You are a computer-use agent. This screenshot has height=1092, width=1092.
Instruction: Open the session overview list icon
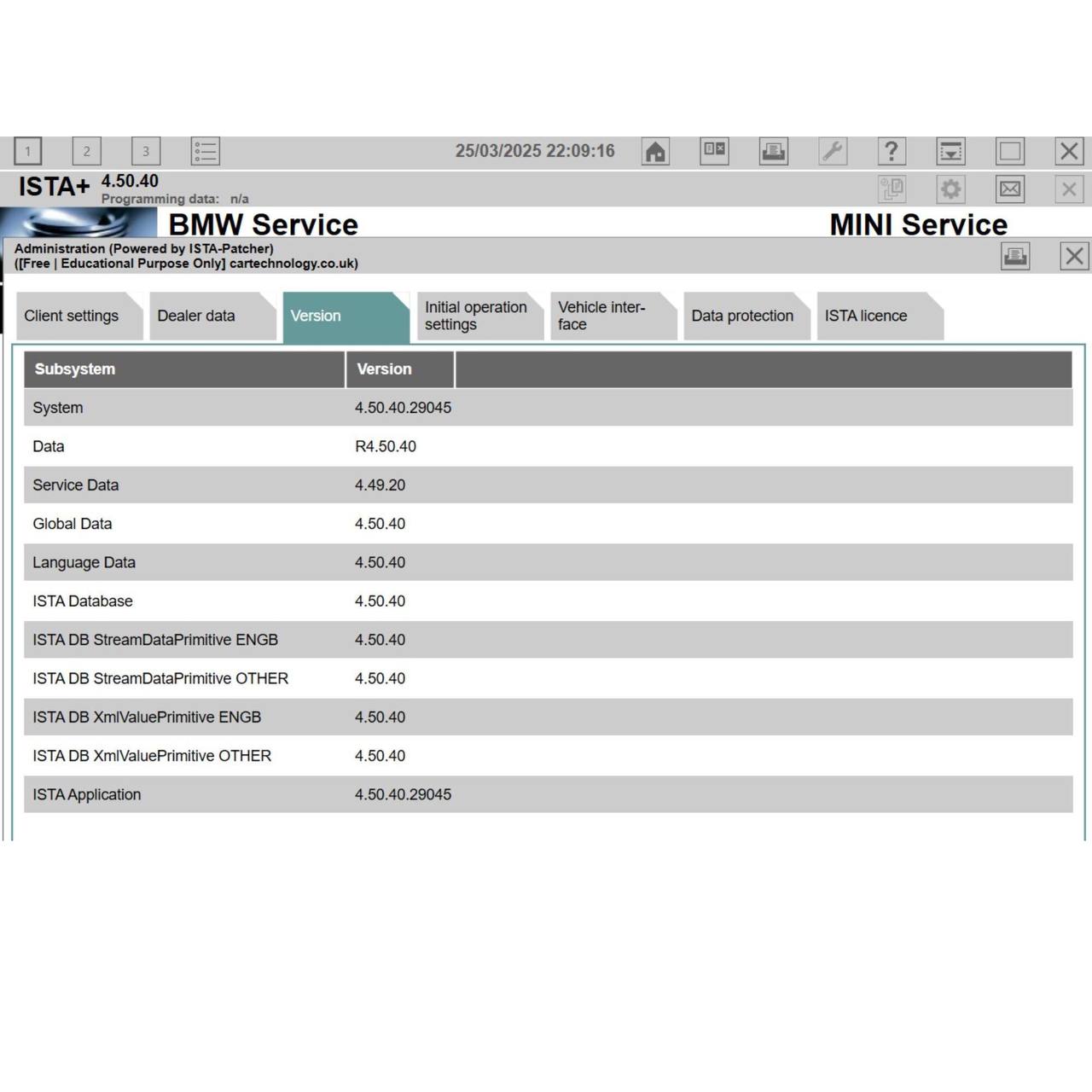205,150
